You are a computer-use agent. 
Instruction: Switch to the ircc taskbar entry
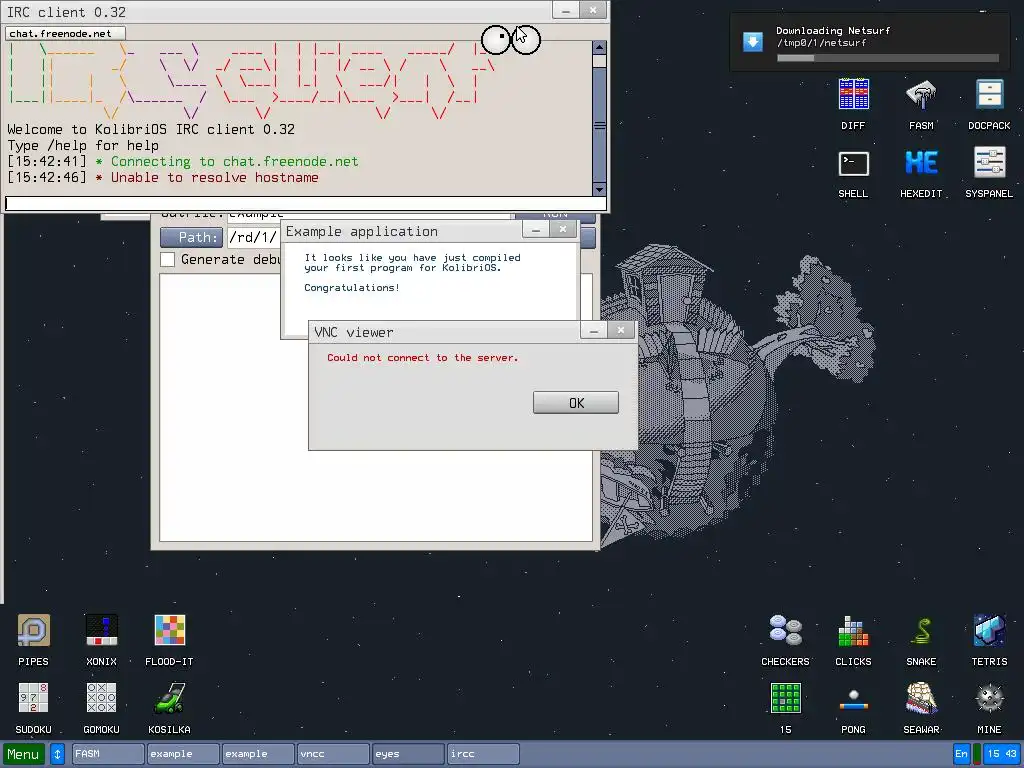click(483, 754)
